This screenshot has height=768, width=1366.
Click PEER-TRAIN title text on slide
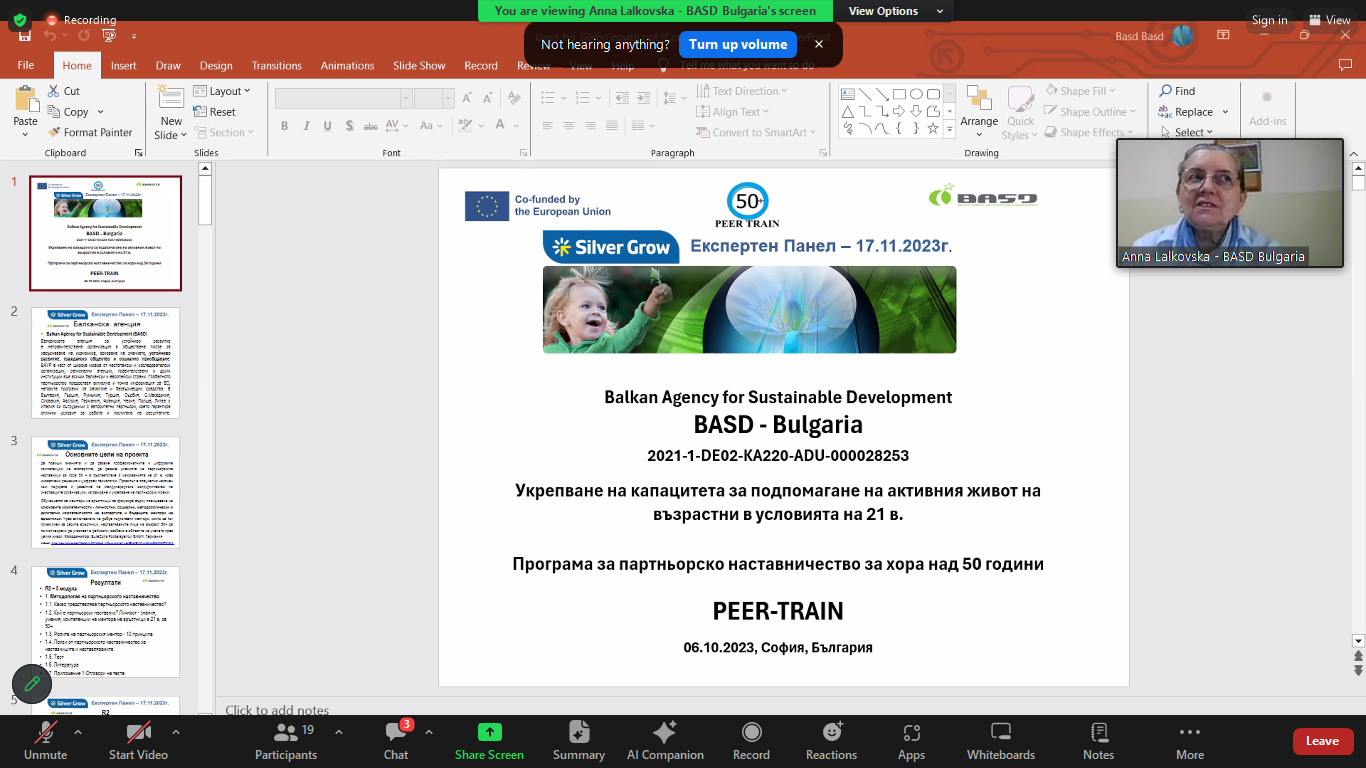pos(778,611)
